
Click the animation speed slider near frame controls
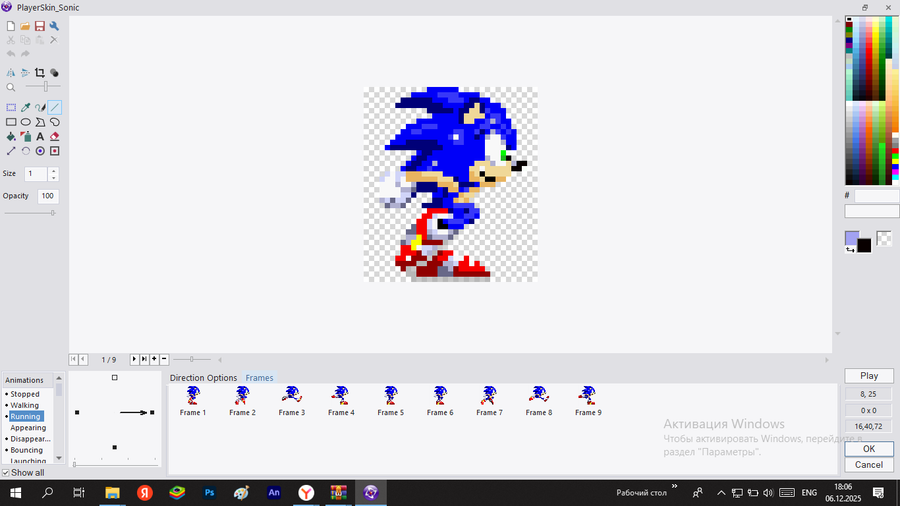pyautogui.click(x=192, y=359)
